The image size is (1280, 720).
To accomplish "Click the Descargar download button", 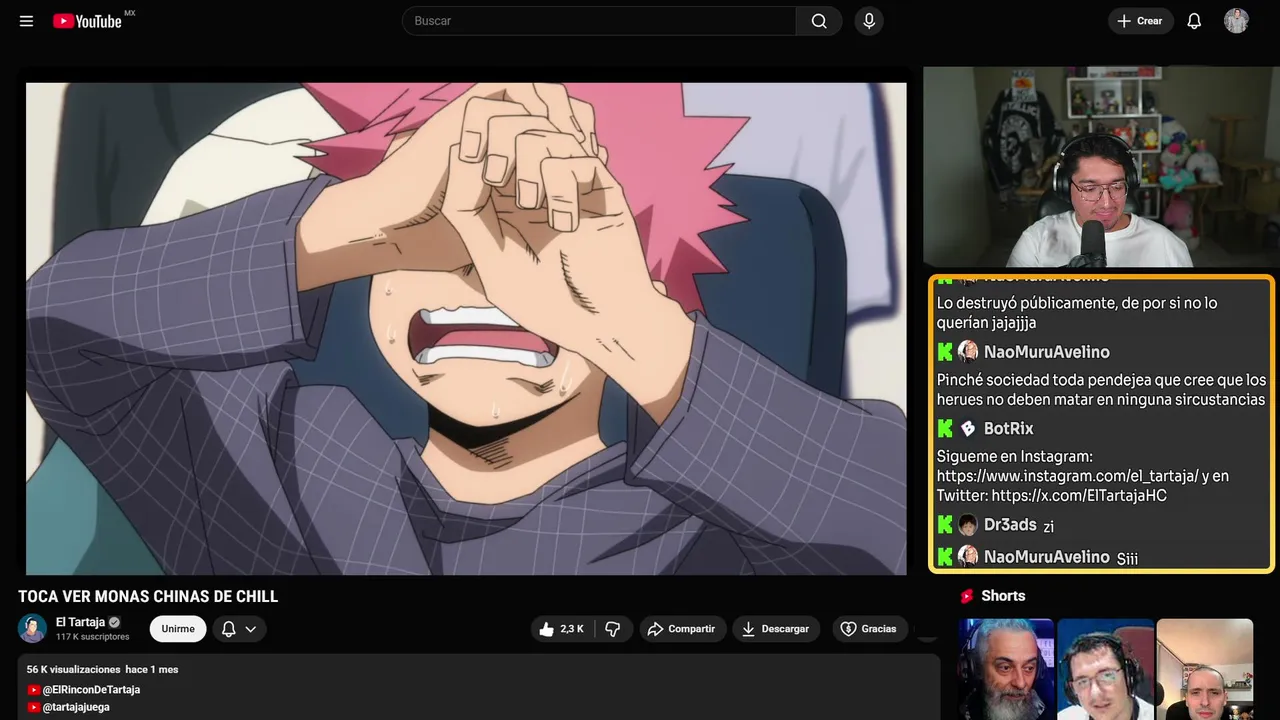I will [x=776, y=629].
